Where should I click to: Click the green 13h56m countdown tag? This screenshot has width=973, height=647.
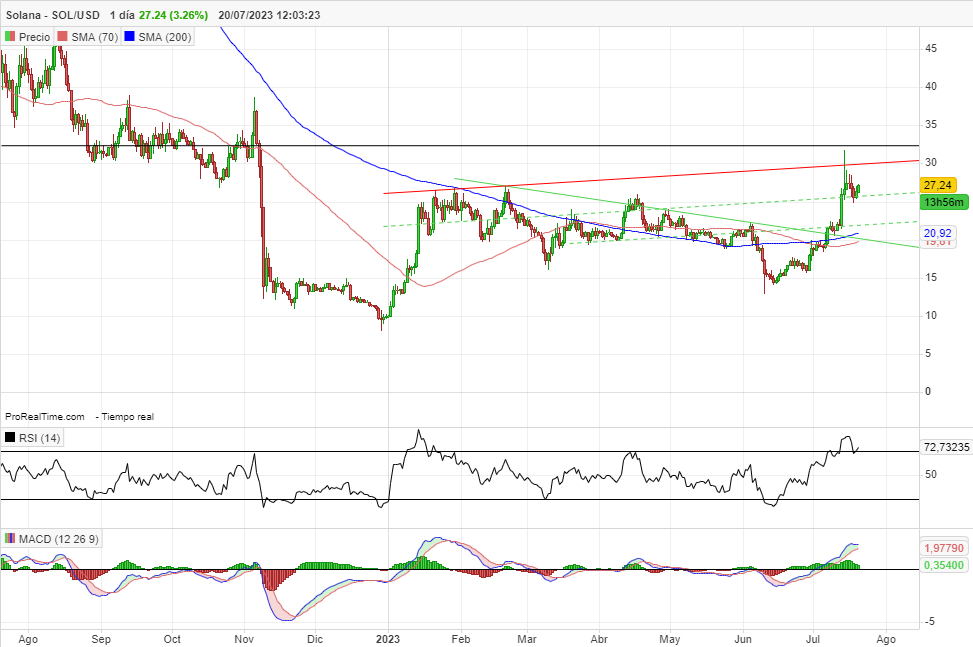tap(944, 202)
